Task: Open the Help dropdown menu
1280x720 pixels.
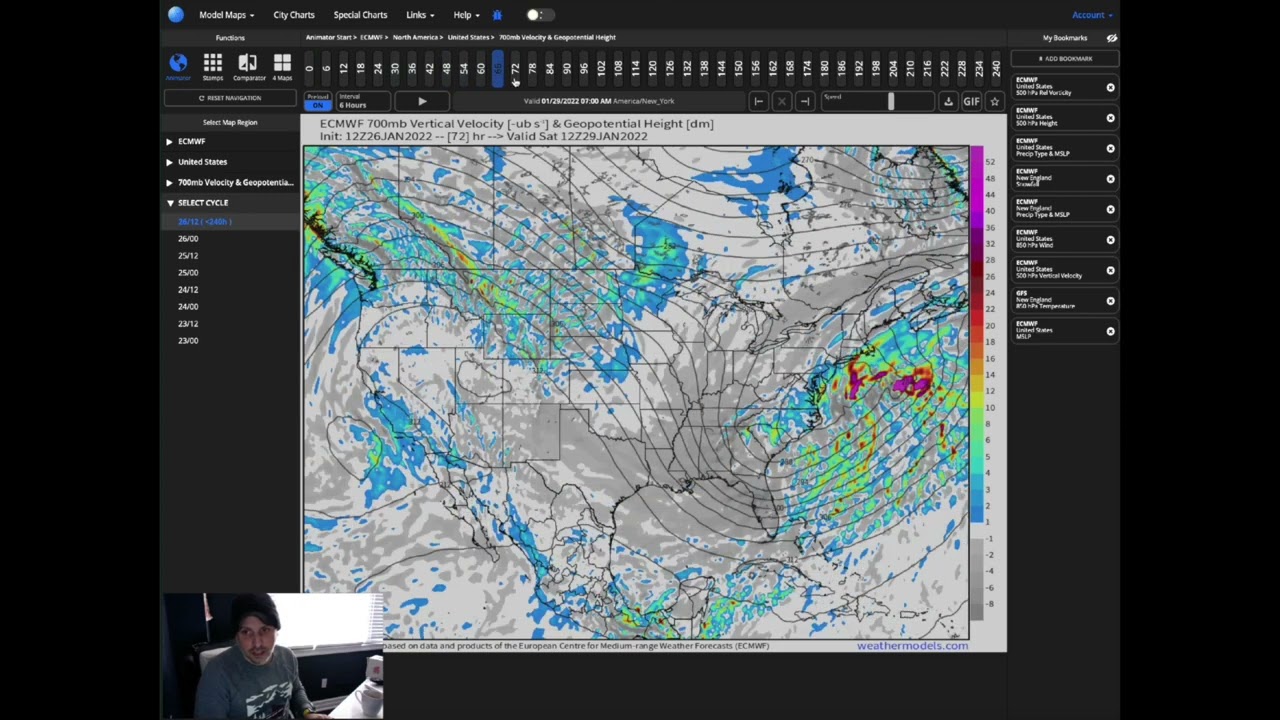Action: (x=465, y=15)
